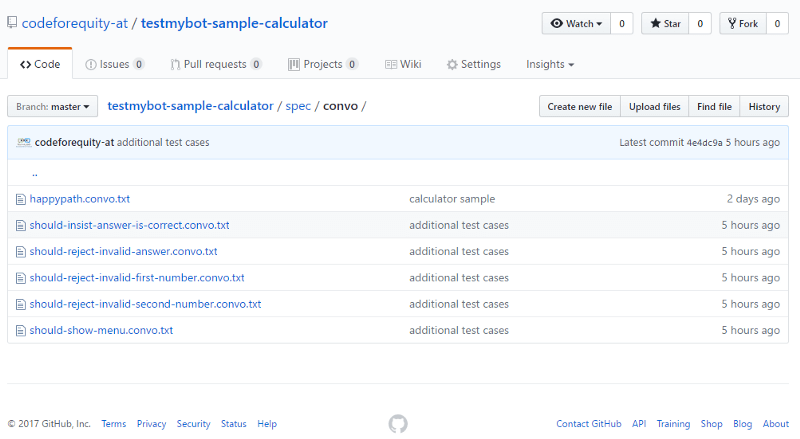Star this repository
The width and height of the screenshot is (800, 439).
click(x=665, y=23)
